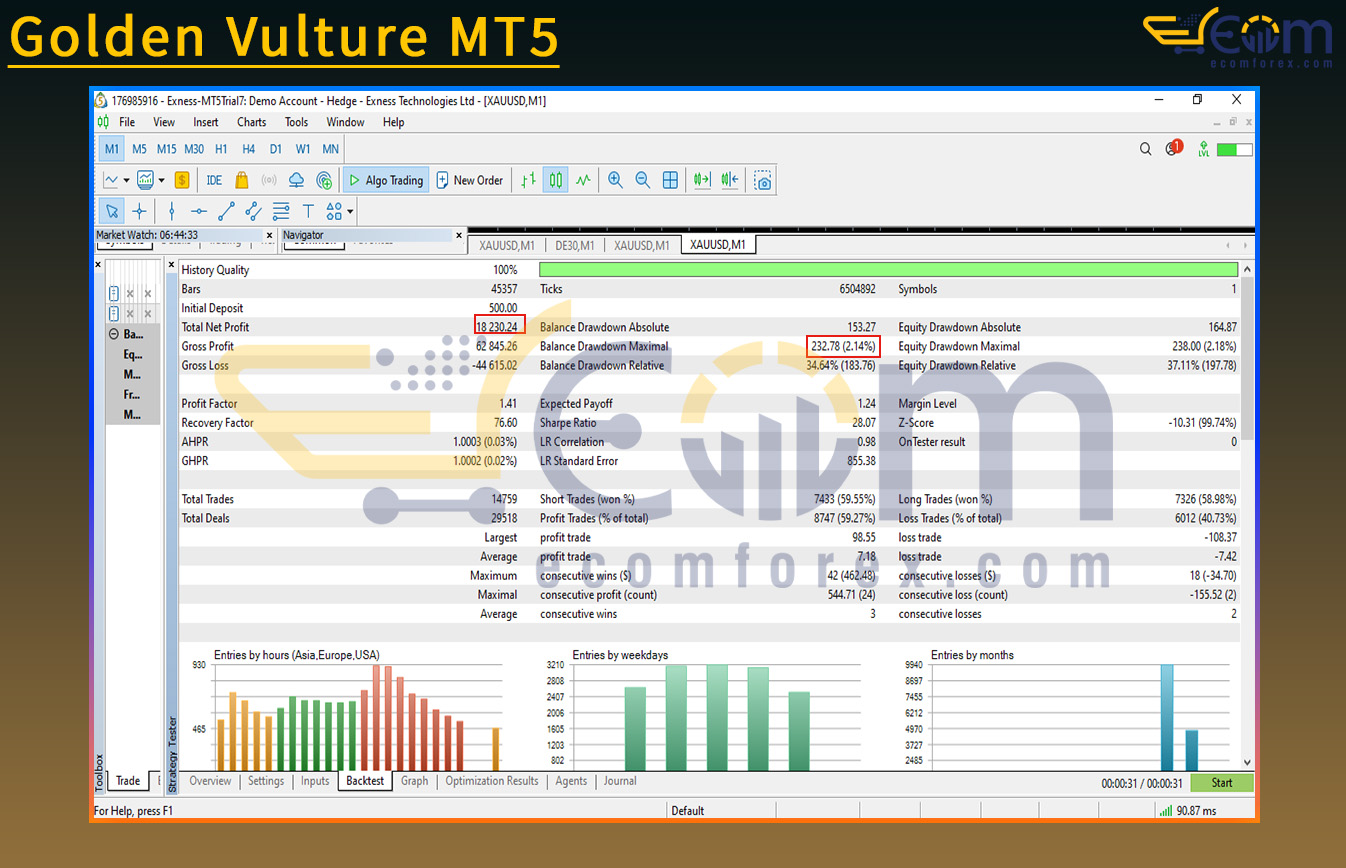Click the signals broadcast icon

pos(268,180)
